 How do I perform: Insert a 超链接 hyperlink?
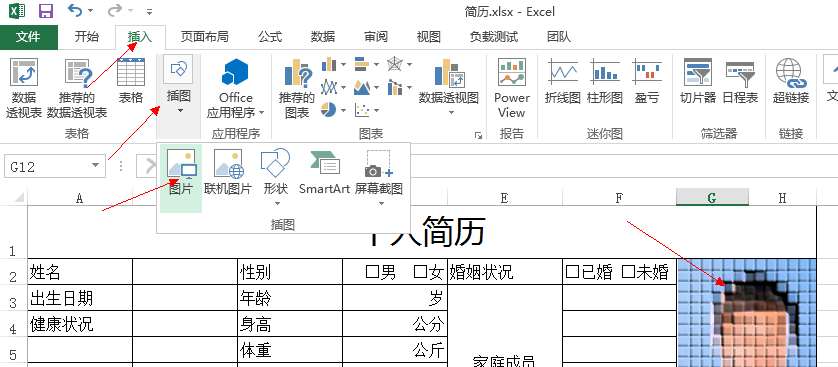click(791, 81)
